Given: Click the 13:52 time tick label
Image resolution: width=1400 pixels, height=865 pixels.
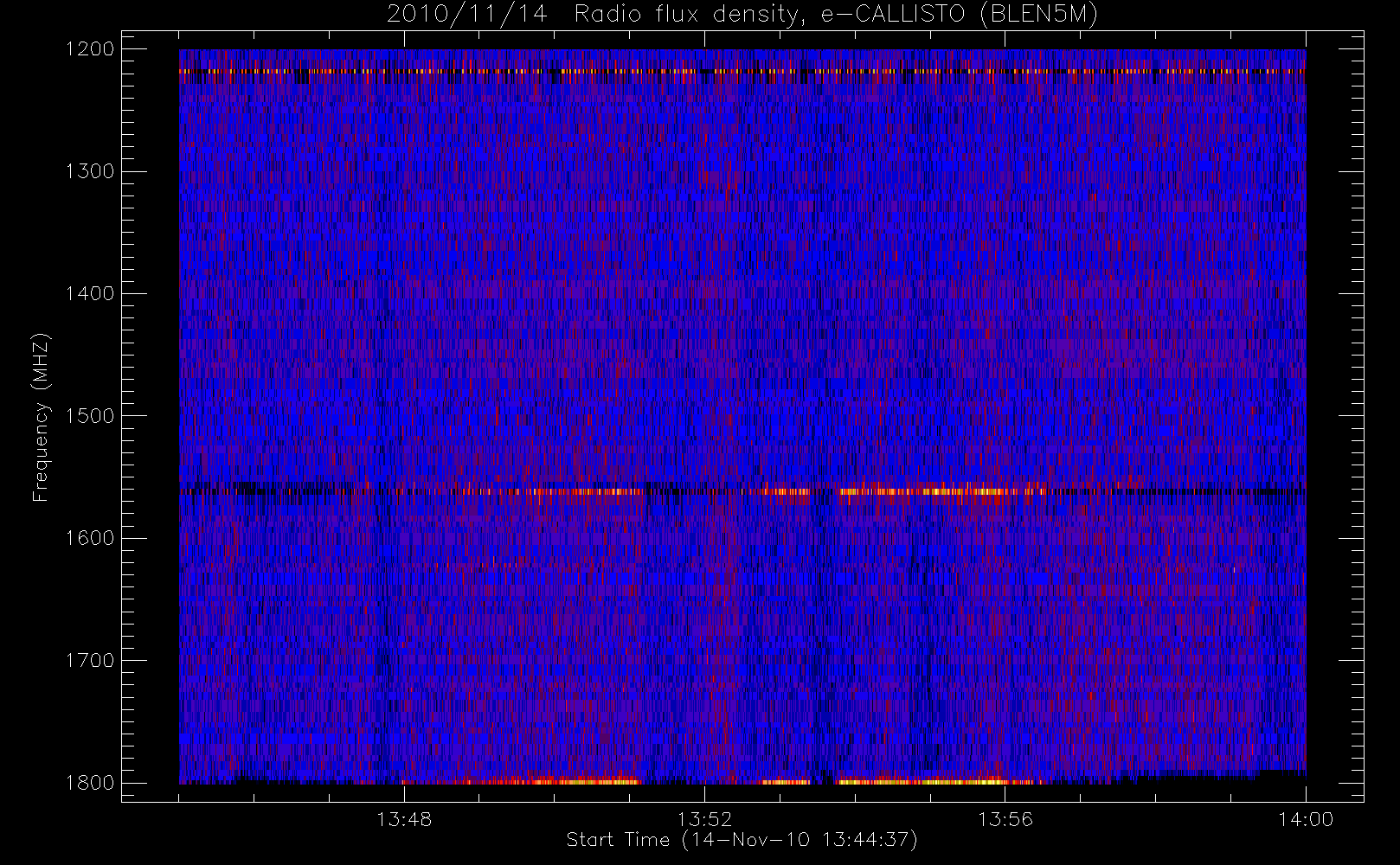Looking at the screenshot, I should pyautogui.click(x=704, y=819).
